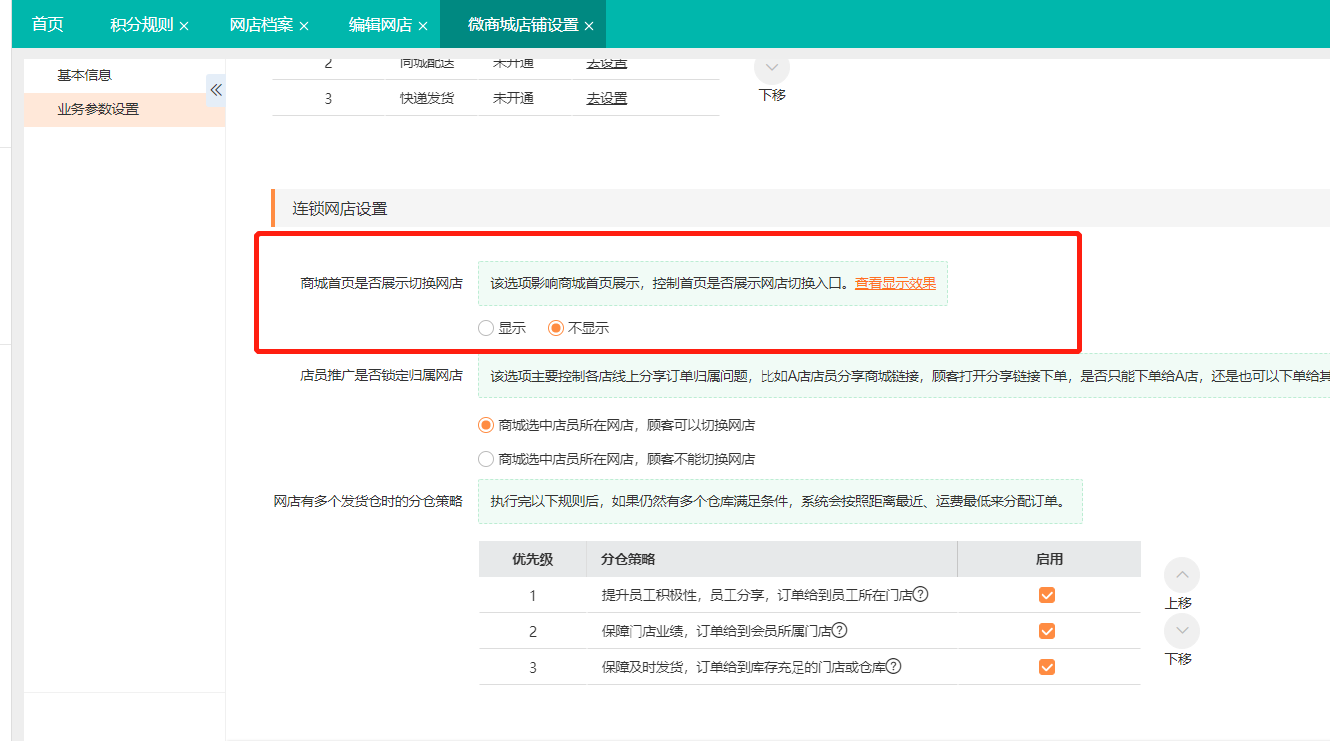
Task: Click 下移 arrow near delivery methods table
Action: pos(772,68)
